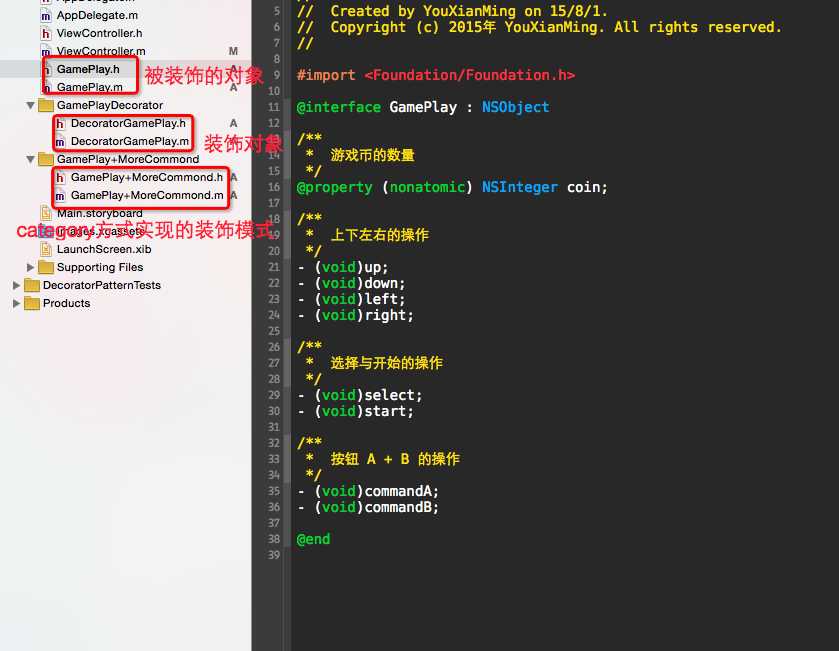This screenshot has height=651, width=839.
Task: Click the @interface GamePlay declaration
Action: click(x=423, y=107)
